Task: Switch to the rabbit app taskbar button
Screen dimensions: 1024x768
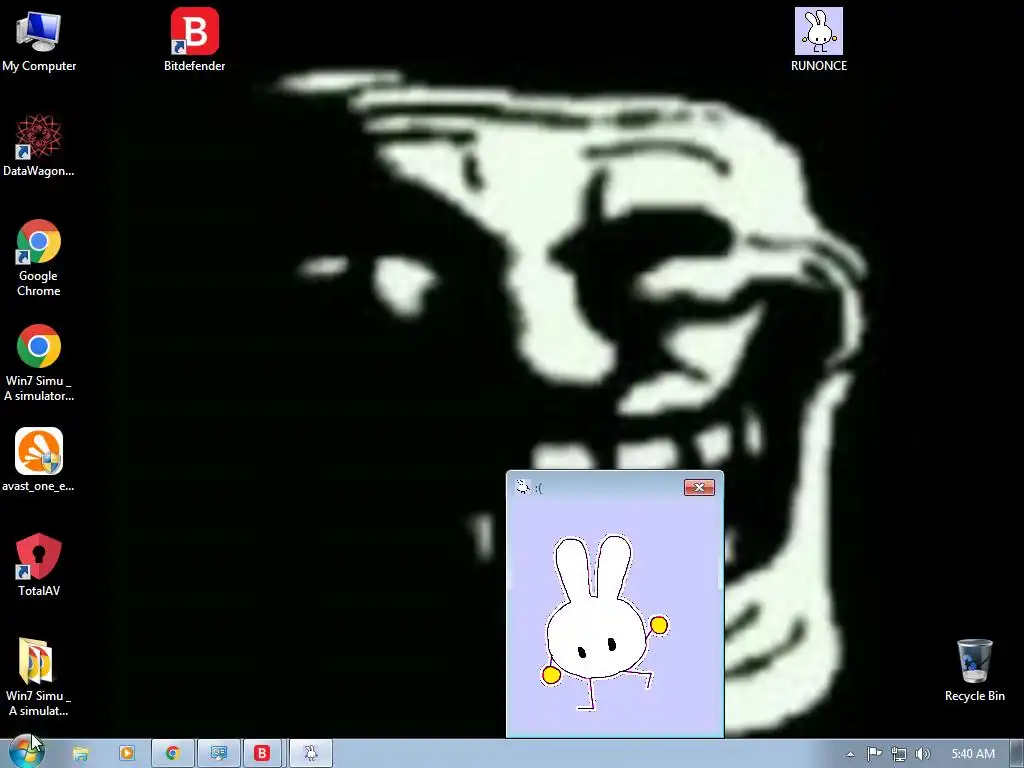Action: point(311,754)
